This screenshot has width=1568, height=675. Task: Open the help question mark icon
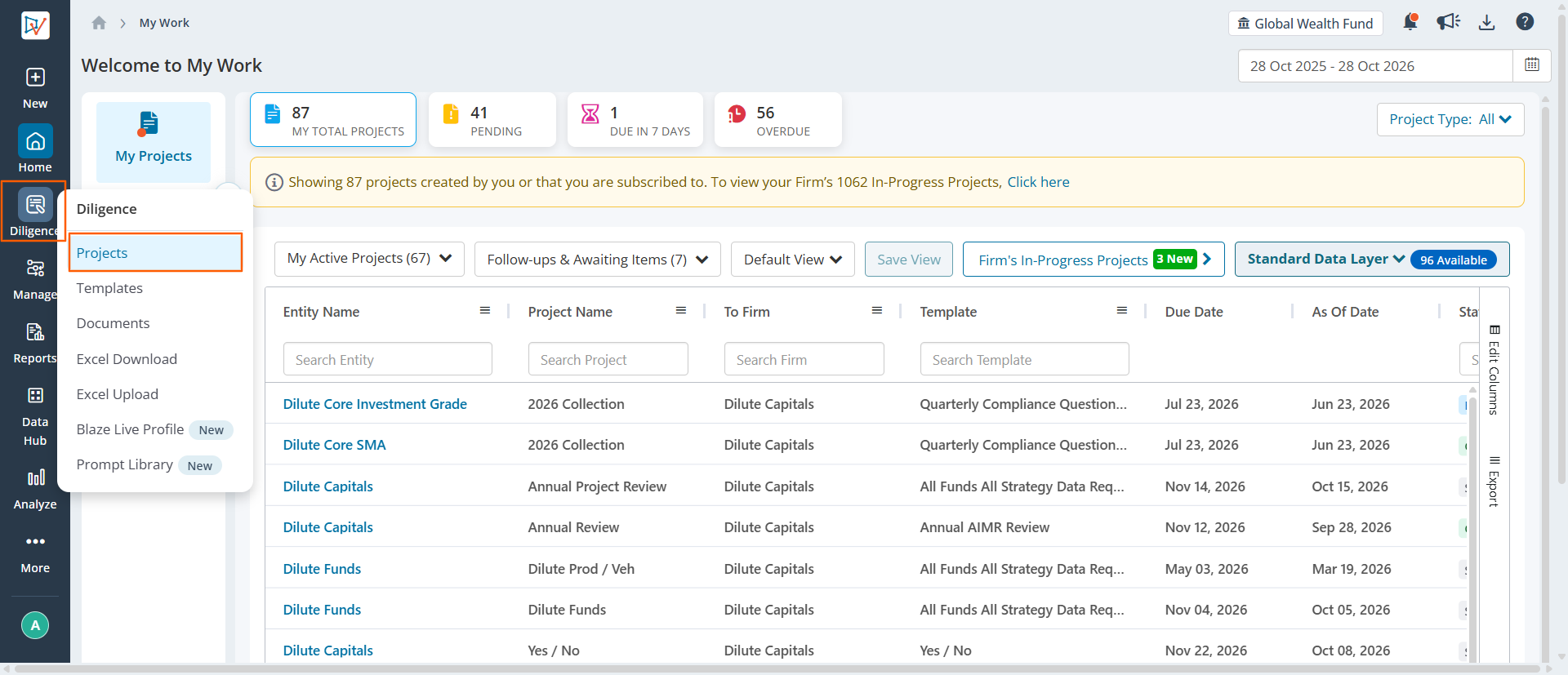(1525, 22)
